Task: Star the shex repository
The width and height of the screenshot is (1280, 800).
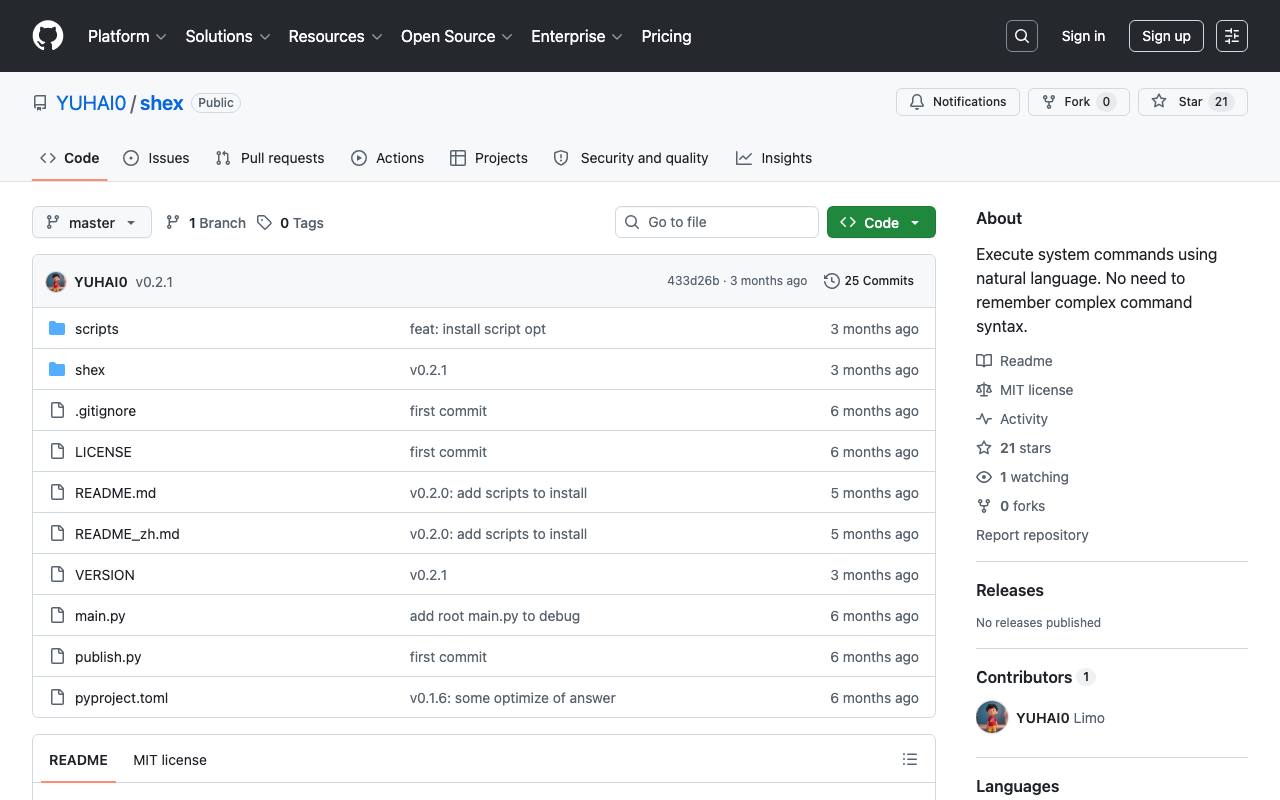Action: pyautogui.click(x=1192, y=102)
